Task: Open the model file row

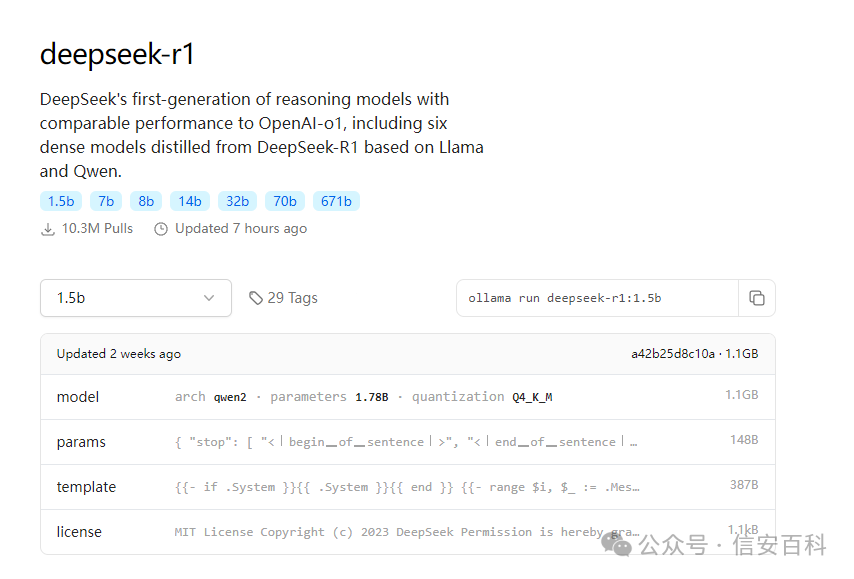Action: 408,397
